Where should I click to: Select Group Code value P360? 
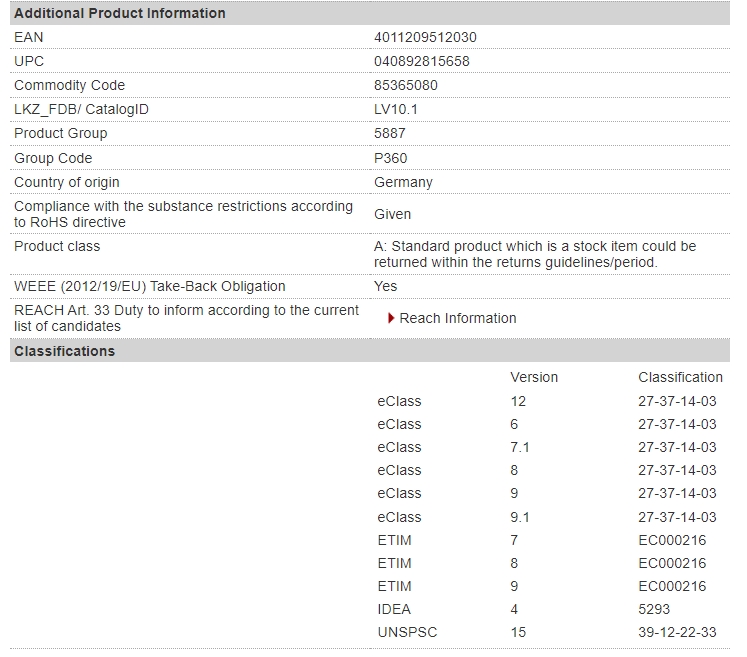pos(390,158)
